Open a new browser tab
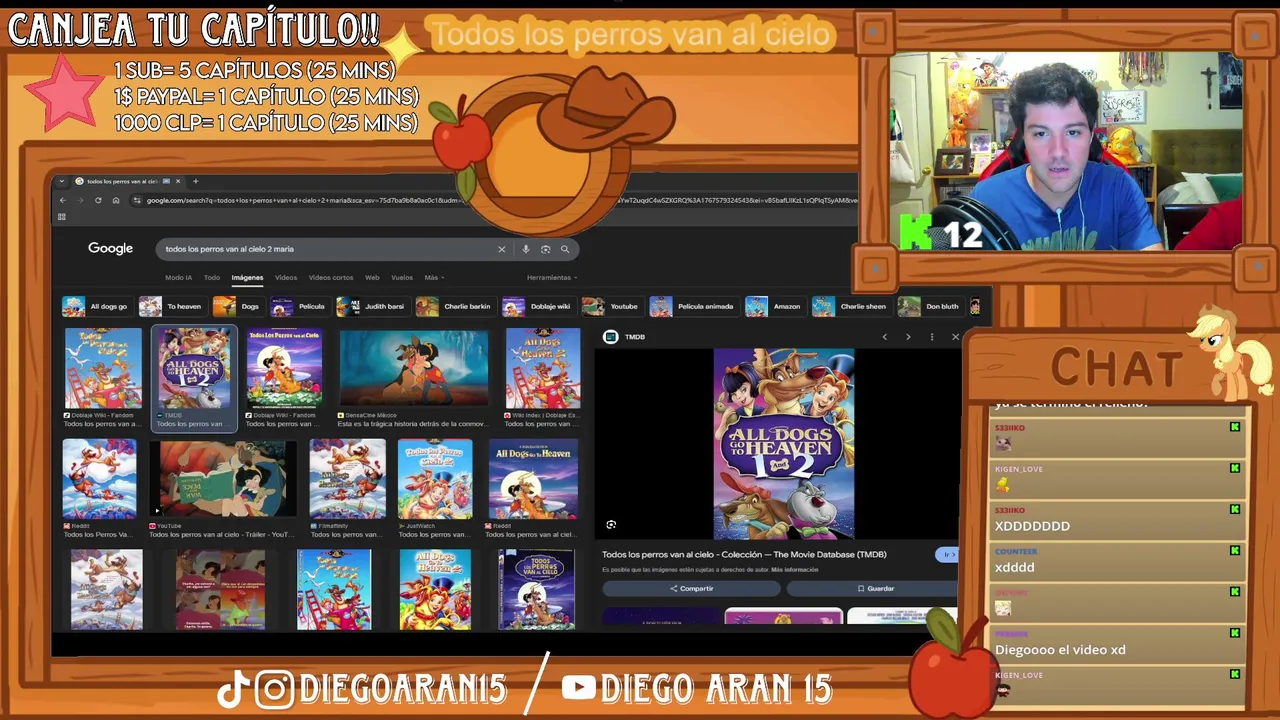The image size is (1280, 720). click(195, 181)
